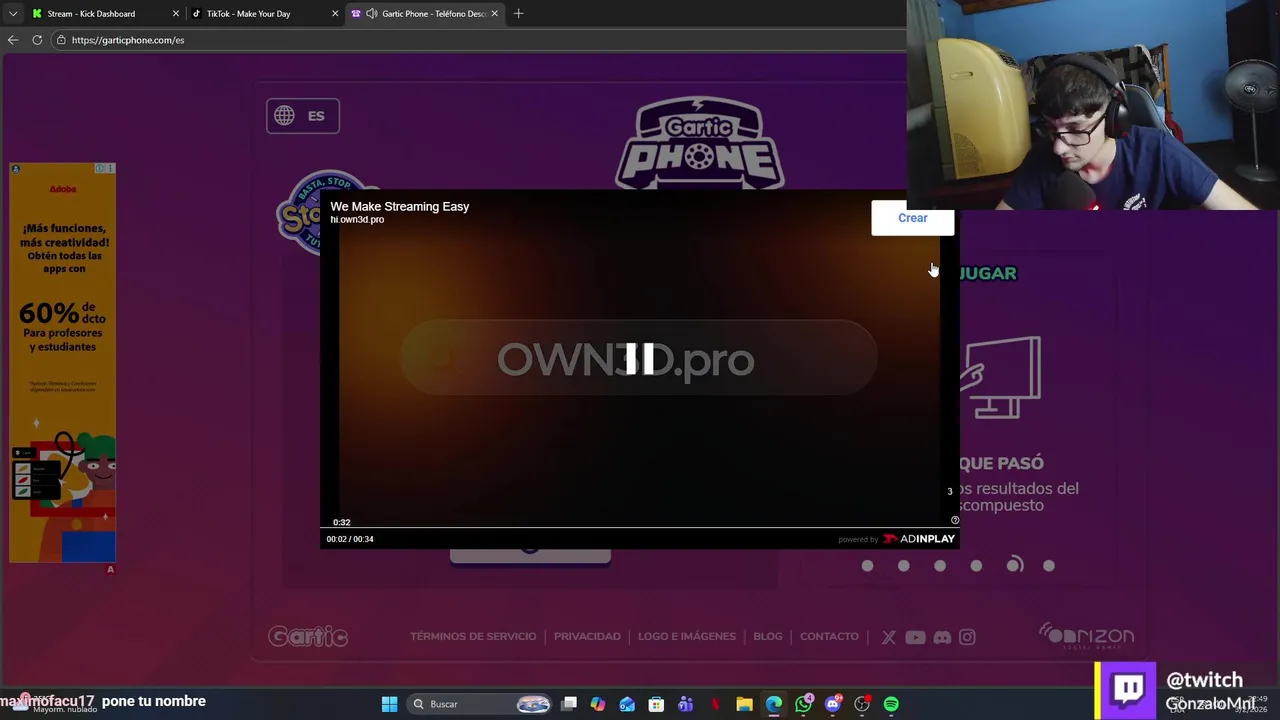1280x720 pixels.
Task: Open Microsoft Edge from the taskbar
Action: coord(774,704)
